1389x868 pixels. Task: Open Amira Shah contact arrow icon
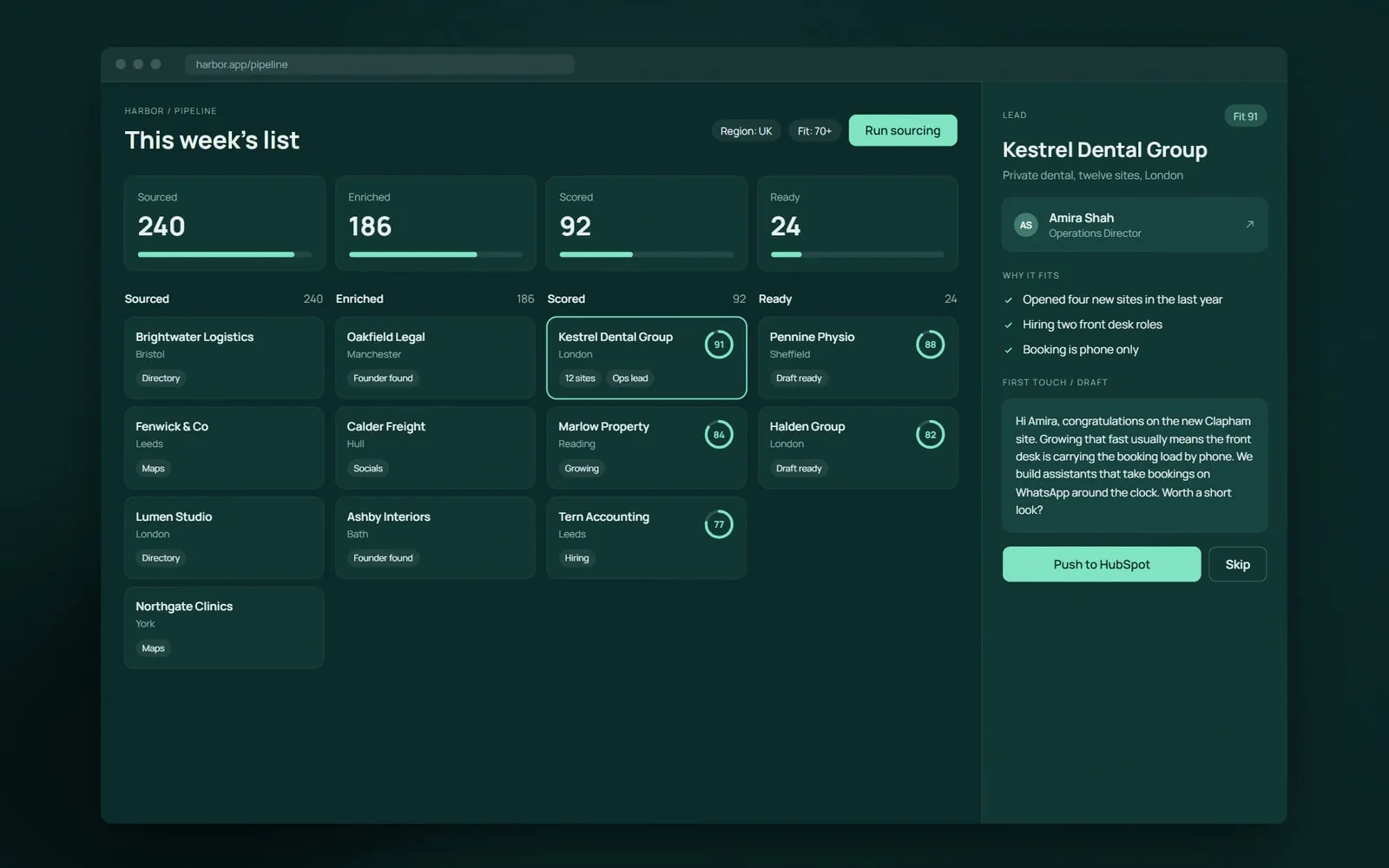[x=1250, y=224]
